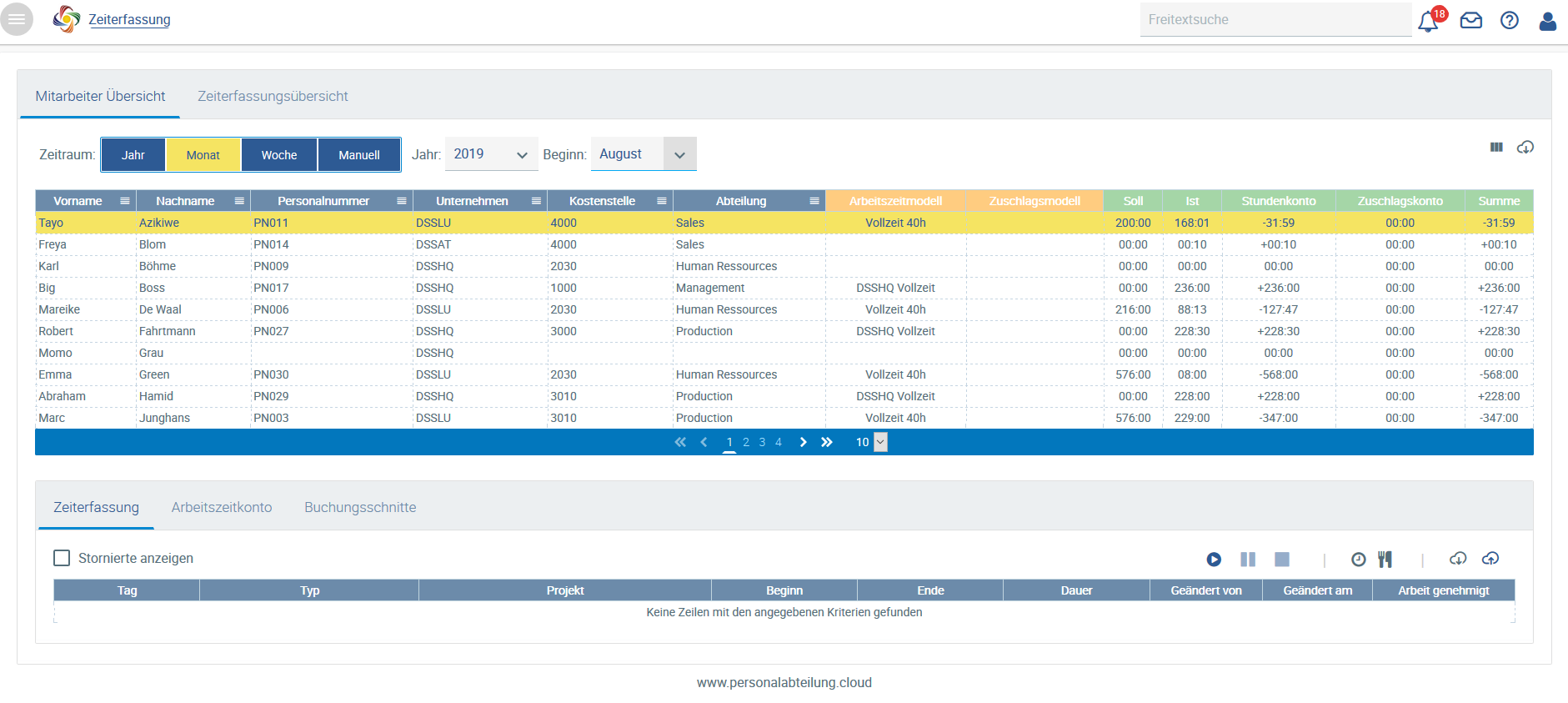This screenshot has width=1568, height=703.
Task: Select employee row Freya Blom
Action: tap(784, 244)
